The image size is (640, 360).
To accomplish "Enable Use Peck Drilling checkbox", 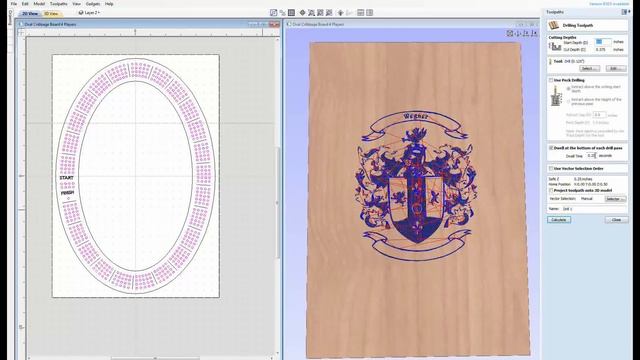I will (x=551, y=80).
